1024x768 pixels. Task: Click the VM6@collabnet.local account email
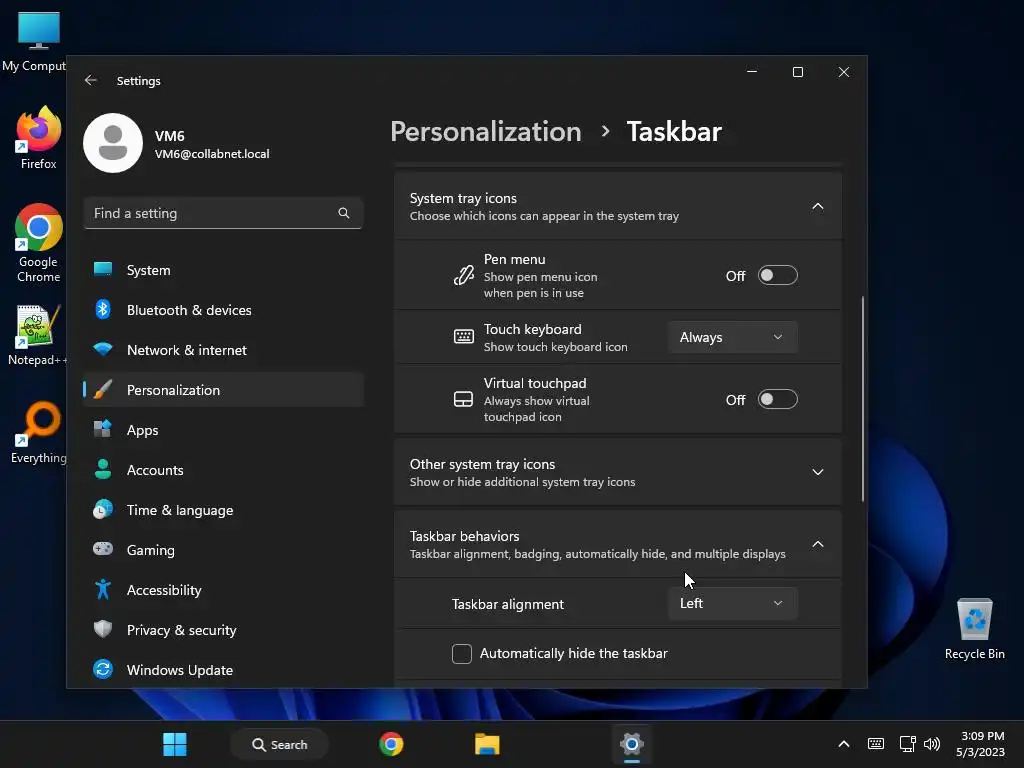pyautogui.click(x=212, y=154)
